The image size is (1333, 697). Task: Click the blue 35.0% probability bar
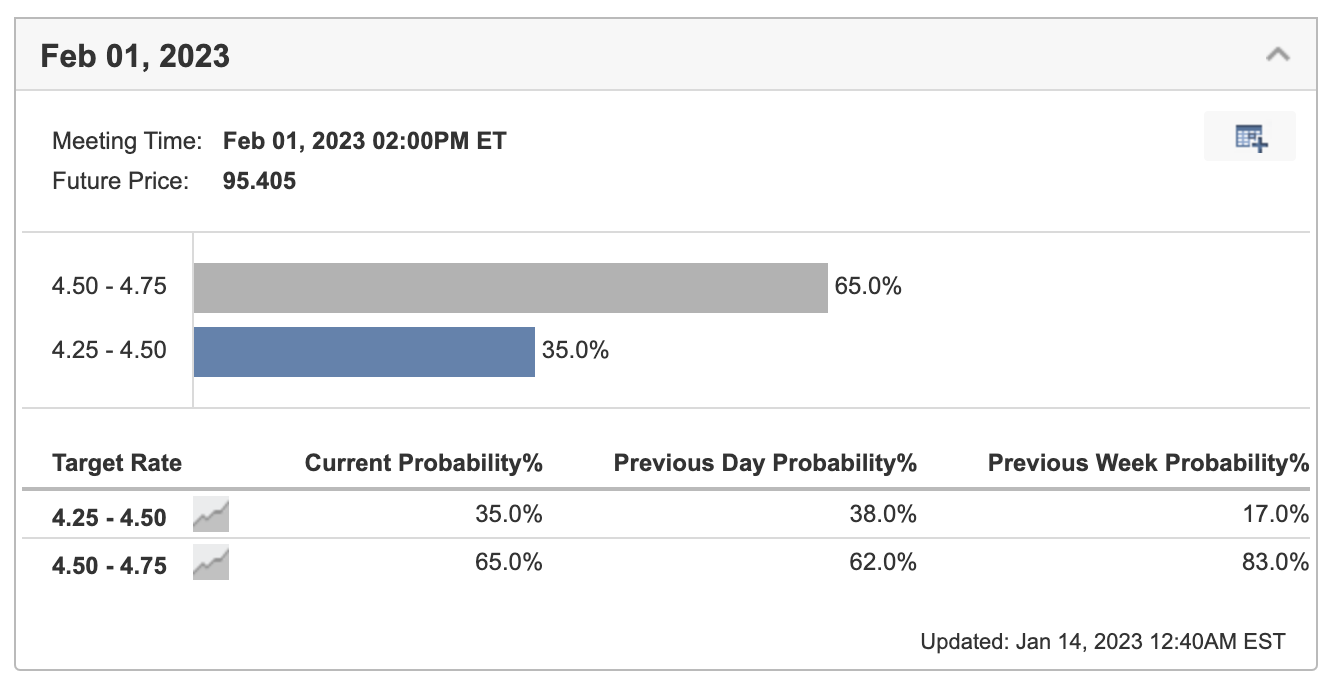pos(364,351)
